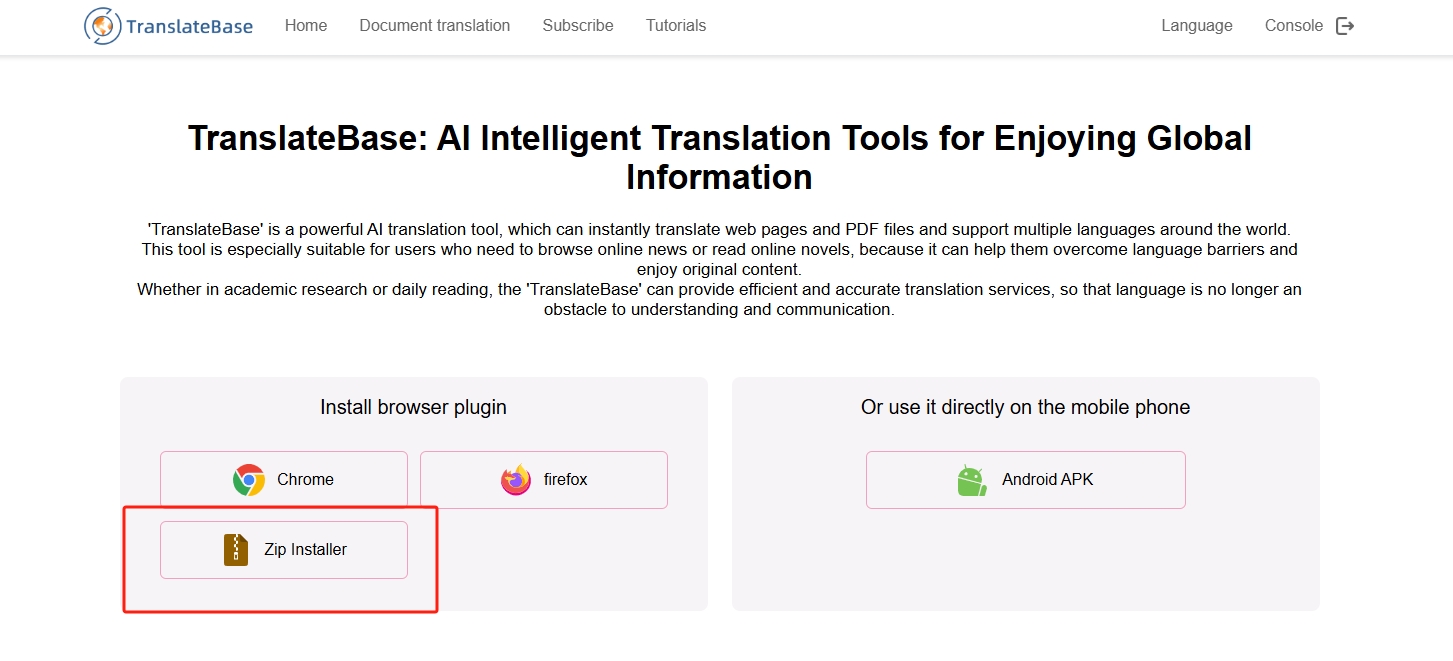The width and height of the screenshot is (1453, 661).
Task: Click the green Android robot icon
Action: (972, 480)
